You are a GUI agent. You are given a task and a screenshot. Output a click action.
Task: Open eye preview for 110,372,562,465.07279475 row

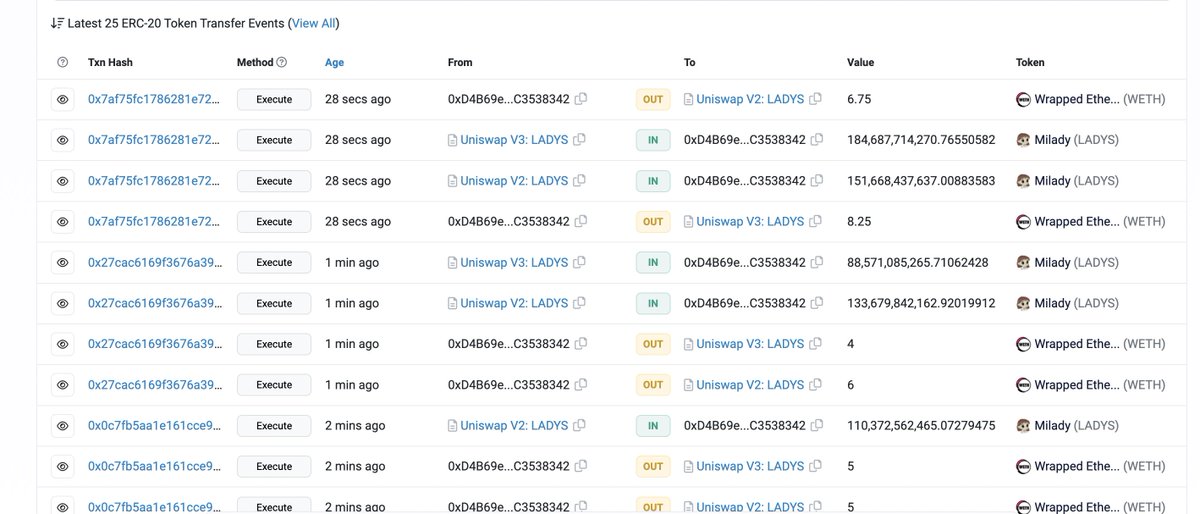(x=62, y=426)
